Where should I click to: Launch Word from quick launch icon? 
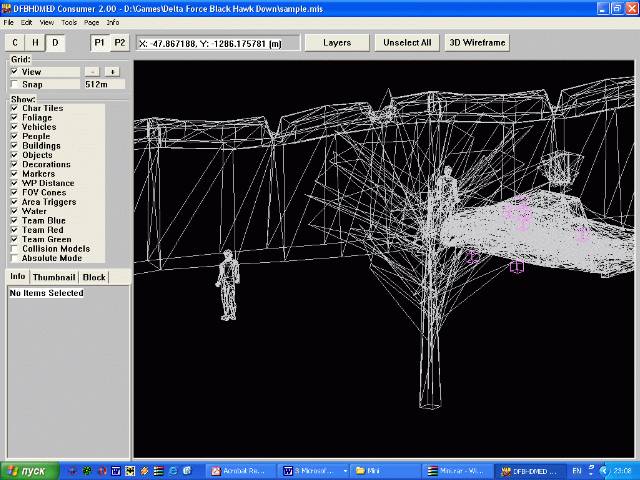116,471
